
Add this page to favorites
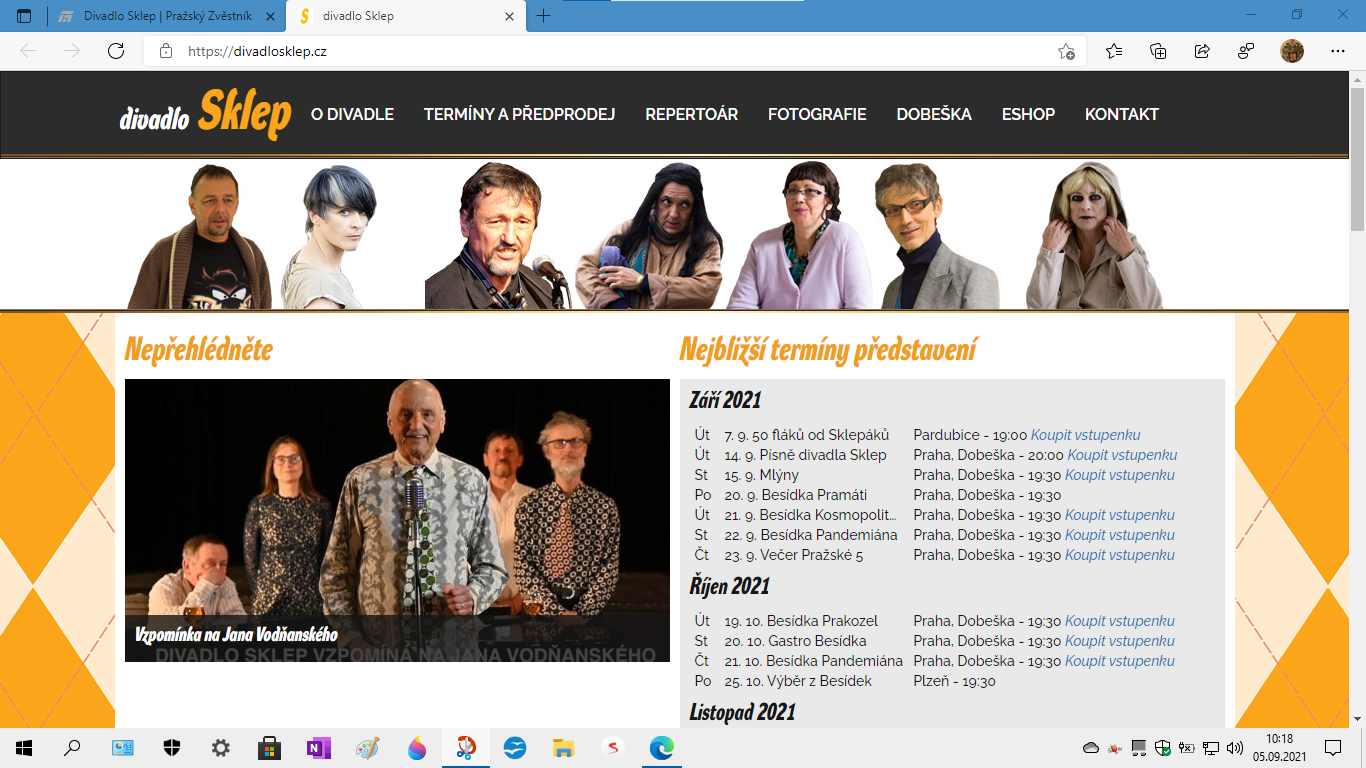[1066, 51]
